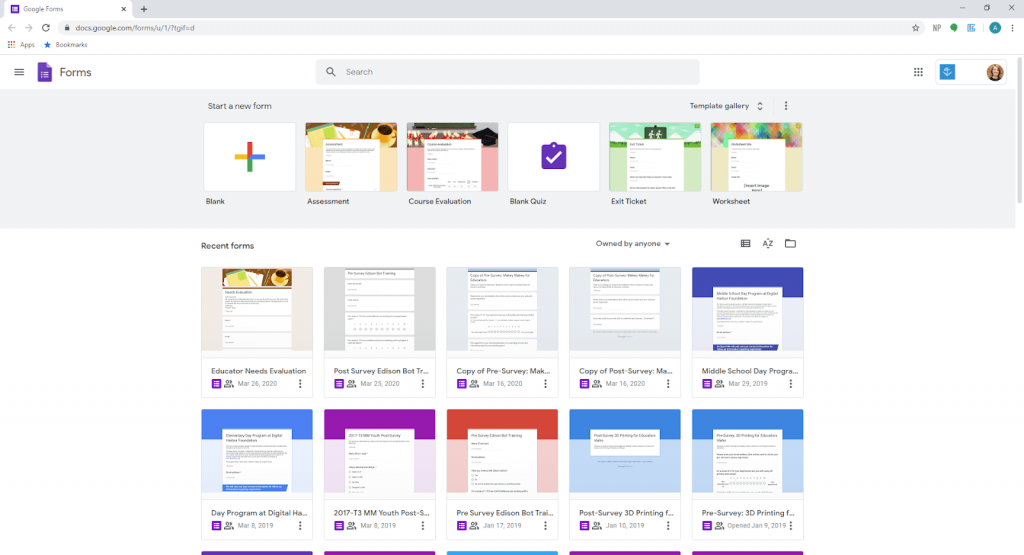
Task: Open more options for Post-Survey 3D Printing
Action: pyautogui.click(x=668, y=526)
